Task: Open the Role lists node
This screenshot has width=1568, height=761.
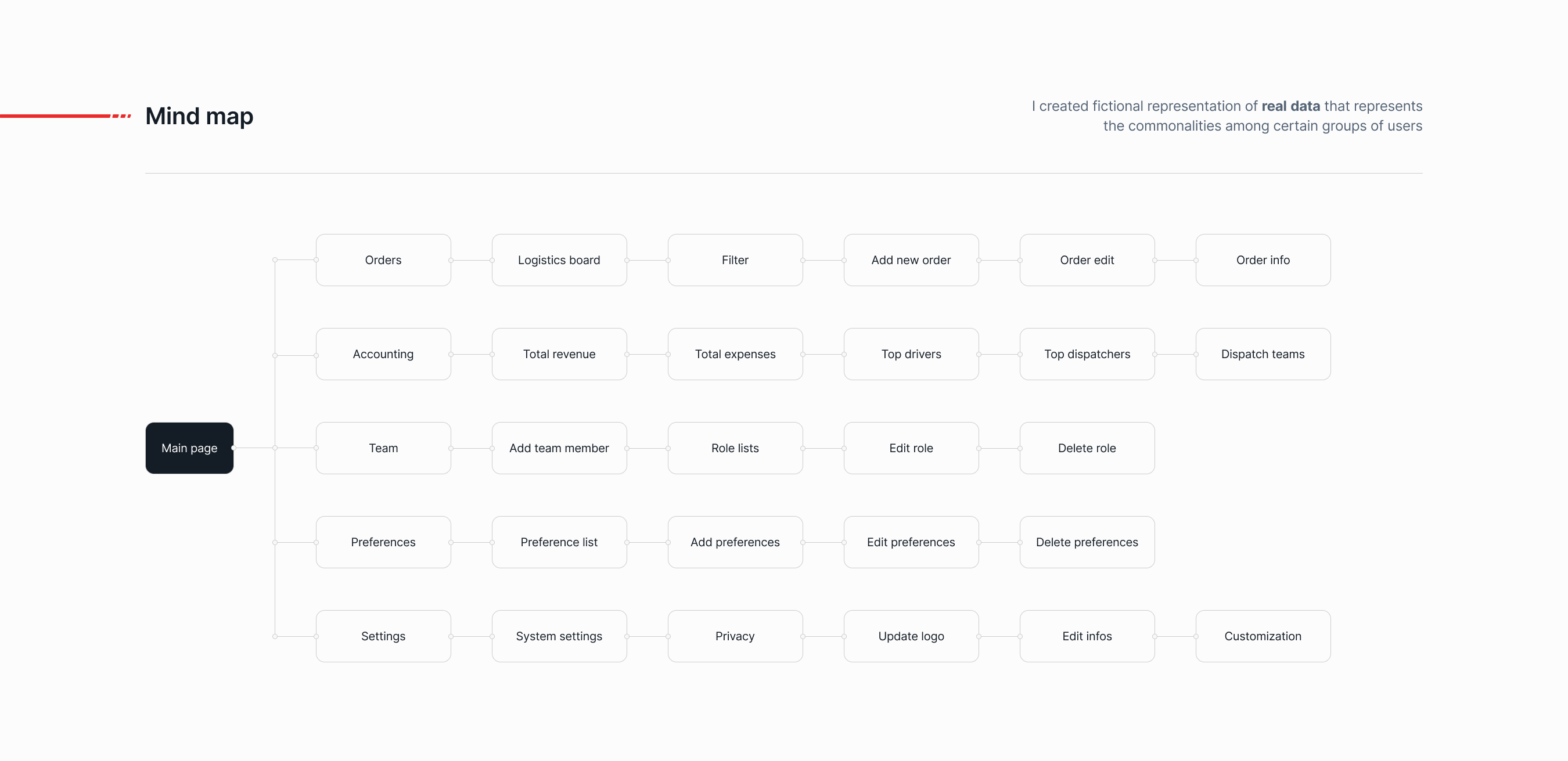Action: (x=735, y=448)
